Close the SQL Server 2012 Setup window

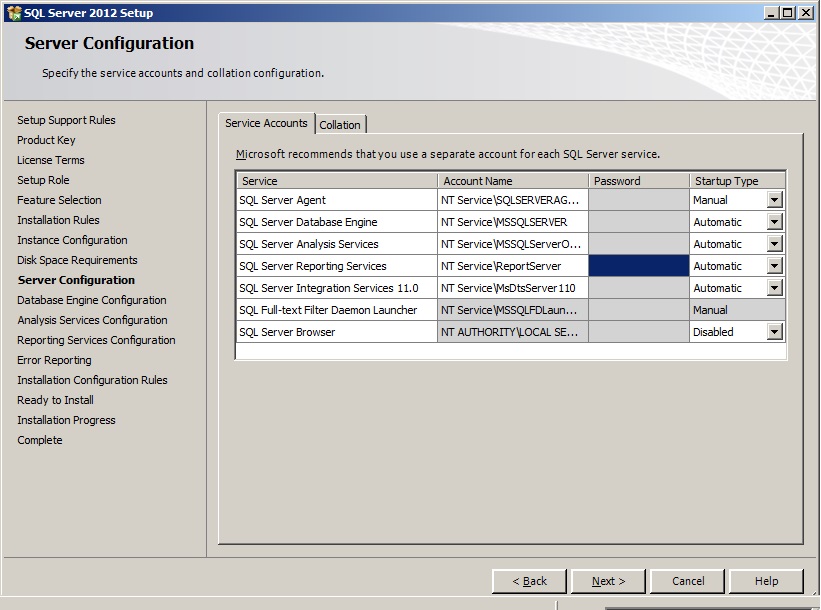click(x=805, y=13)
